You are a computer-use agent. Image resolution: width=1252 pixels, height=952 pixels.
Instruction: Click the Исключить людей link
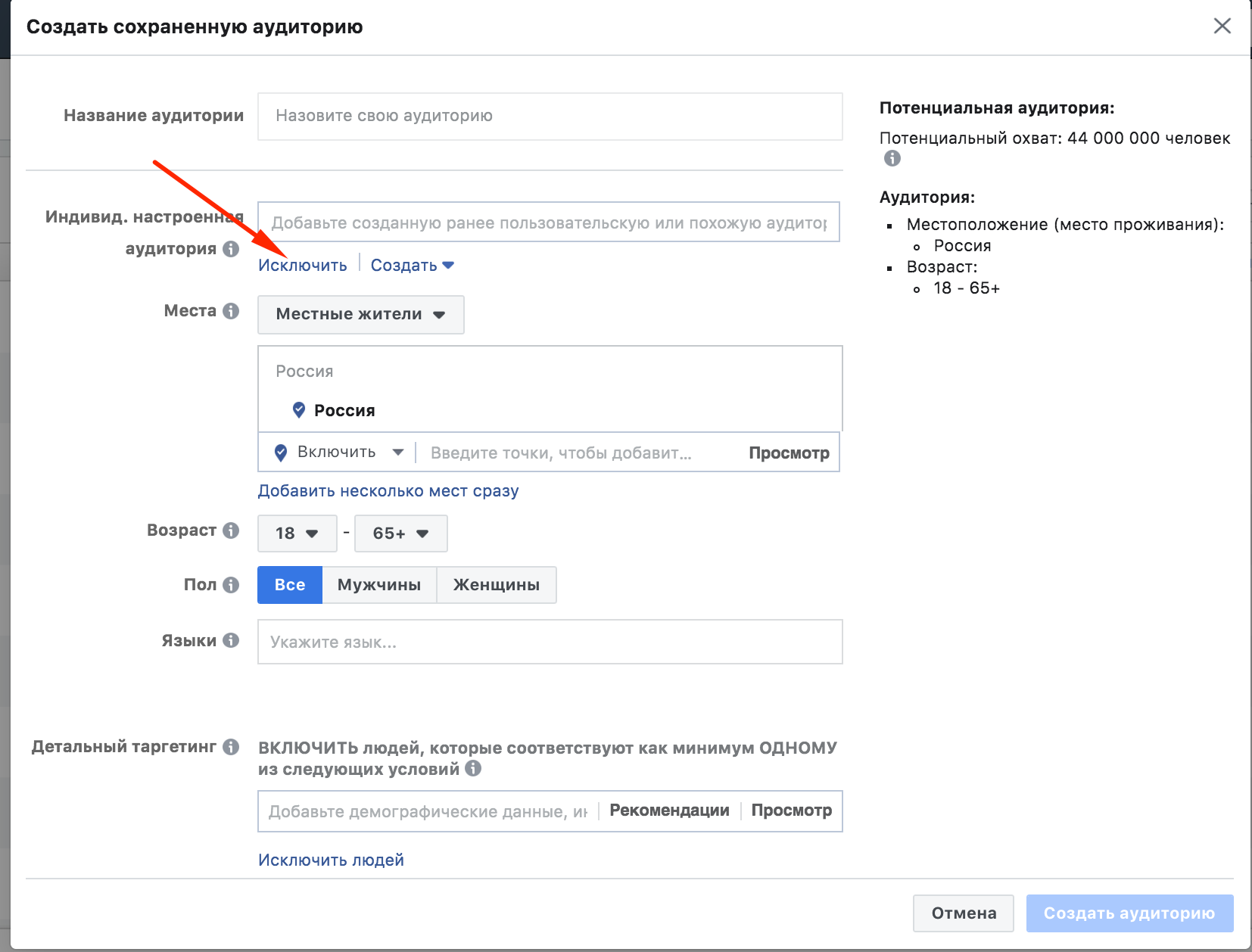pyautogui.click(x=331, y=860)
